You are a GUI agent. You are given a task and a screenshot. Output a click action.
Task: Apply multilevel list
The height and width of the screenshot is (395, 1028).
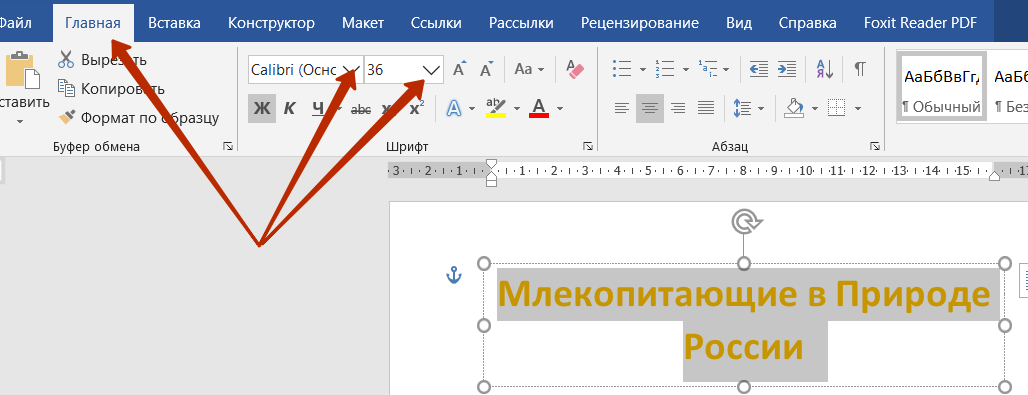click(708, 69)
